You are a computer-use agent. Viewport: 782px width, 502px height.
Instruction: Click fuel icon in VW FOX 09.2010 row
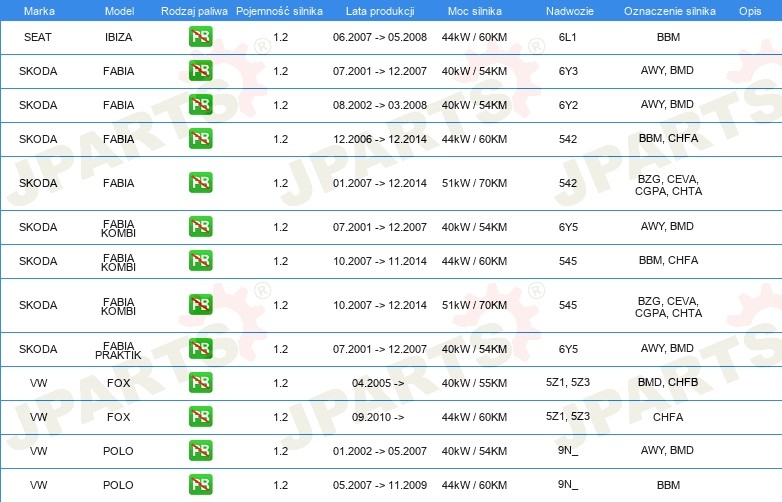200,416
